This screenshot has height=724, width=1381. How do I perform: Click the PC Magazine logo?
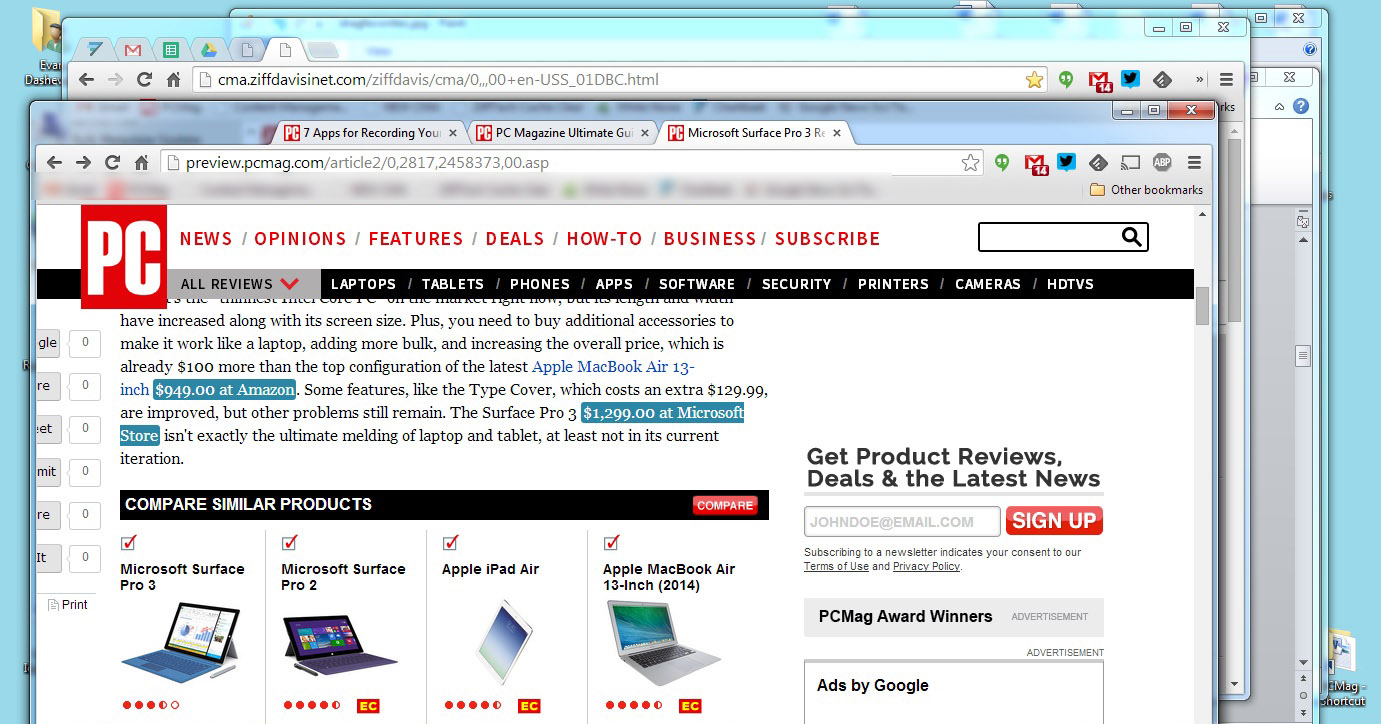pyautogui.click(x=124, y=257)
